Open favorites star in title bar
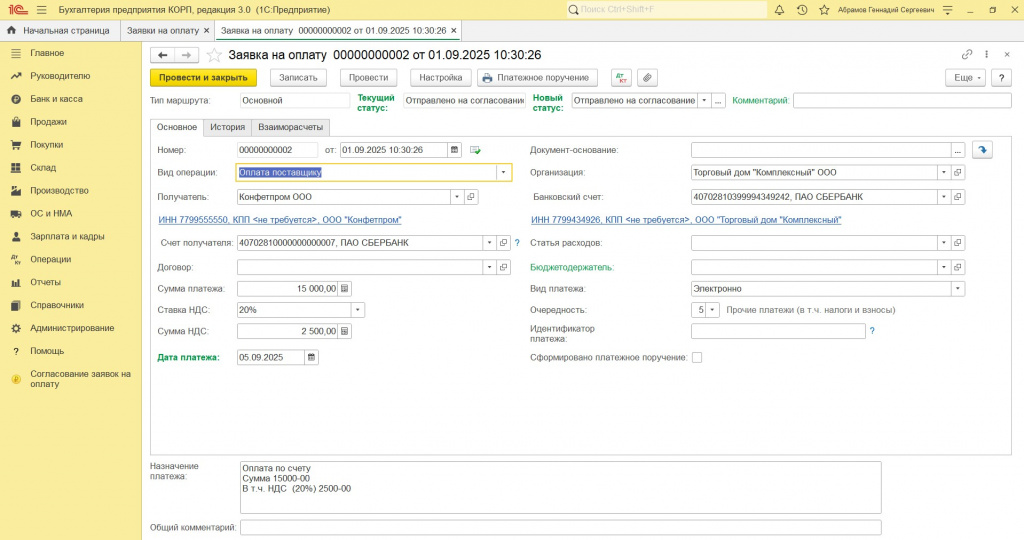Screen dimensions: 1024x540 pyautogui.click(x=824, y=10)
